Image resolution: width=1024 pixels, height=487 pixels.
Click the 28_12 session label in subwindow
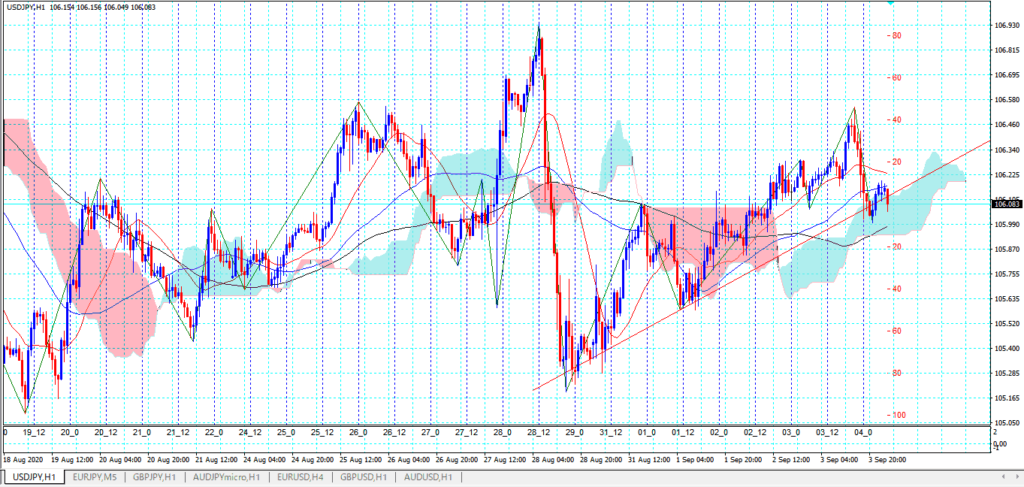(538, 432)
